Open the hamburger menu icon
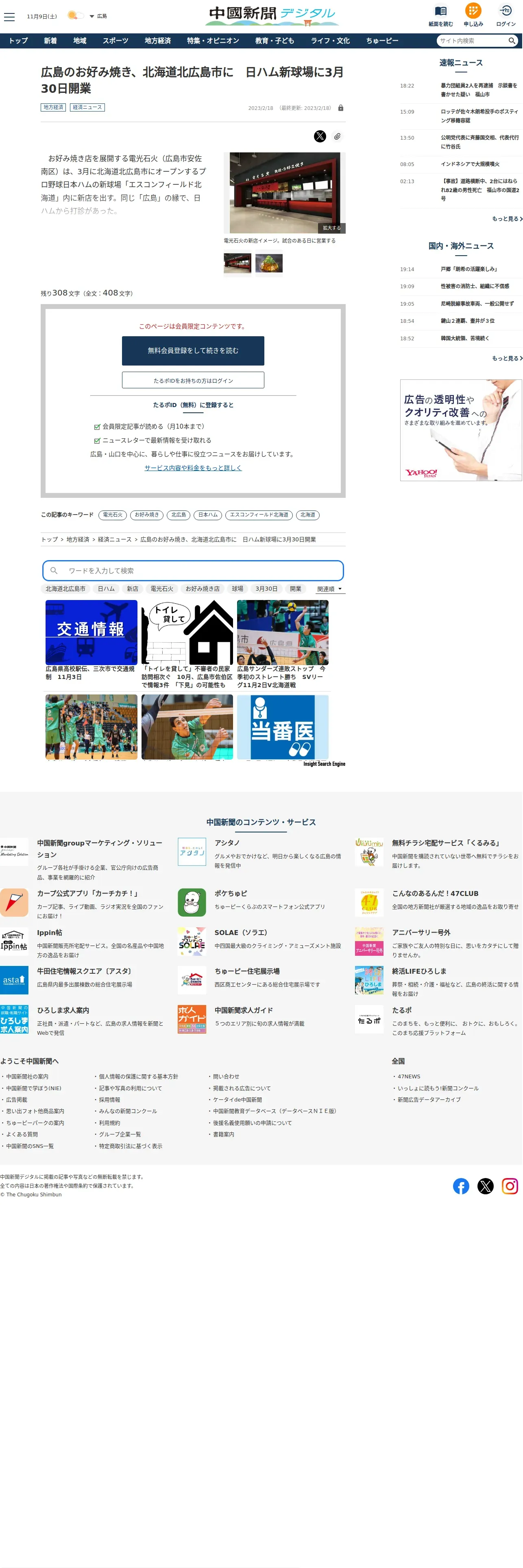The image size is (523, 1568). click(9, 17)
